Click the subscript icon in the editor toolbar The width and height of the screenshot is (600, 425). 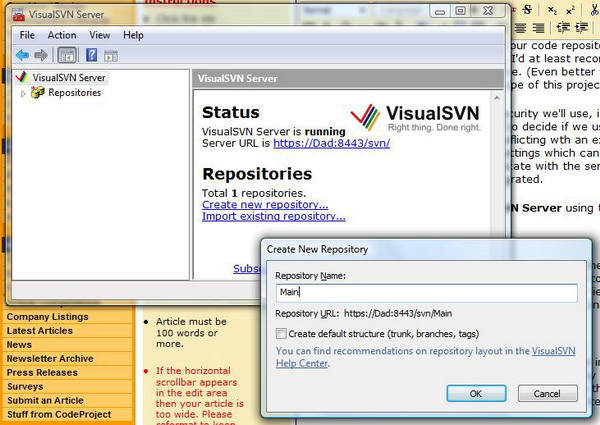coord(552,10)
